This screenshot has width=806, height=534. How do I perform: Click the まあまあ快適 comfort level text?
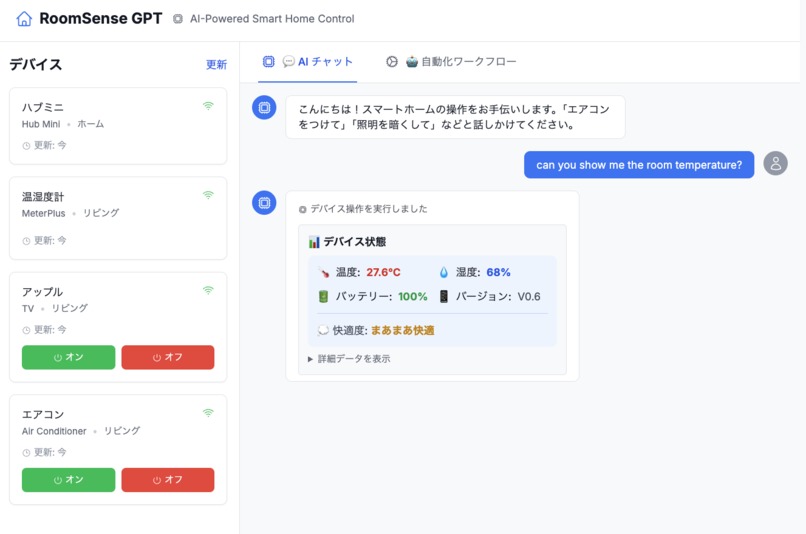pos(402,330)
